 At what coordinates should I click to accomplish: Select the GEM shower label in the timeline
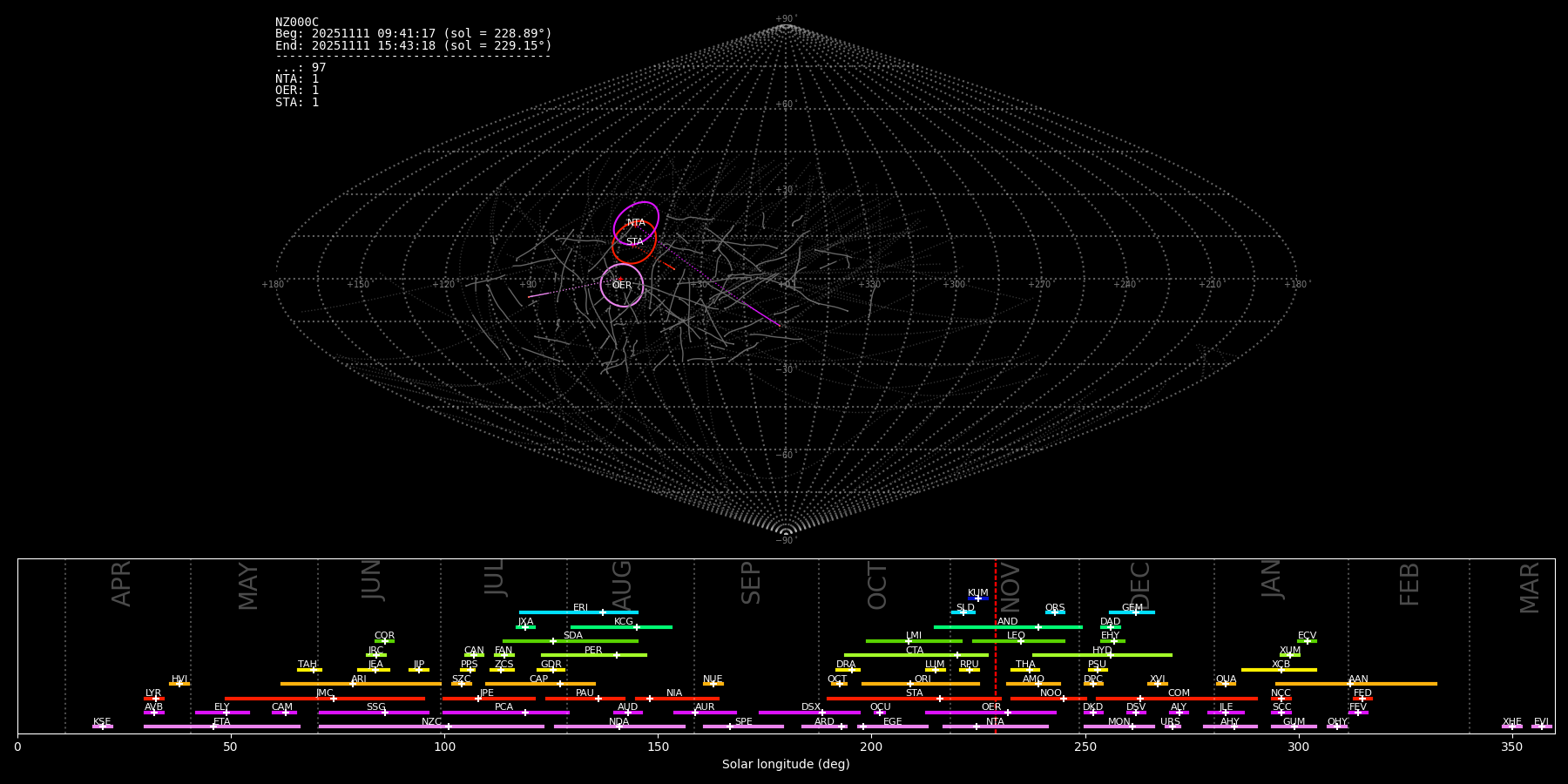coord(1132,608)
